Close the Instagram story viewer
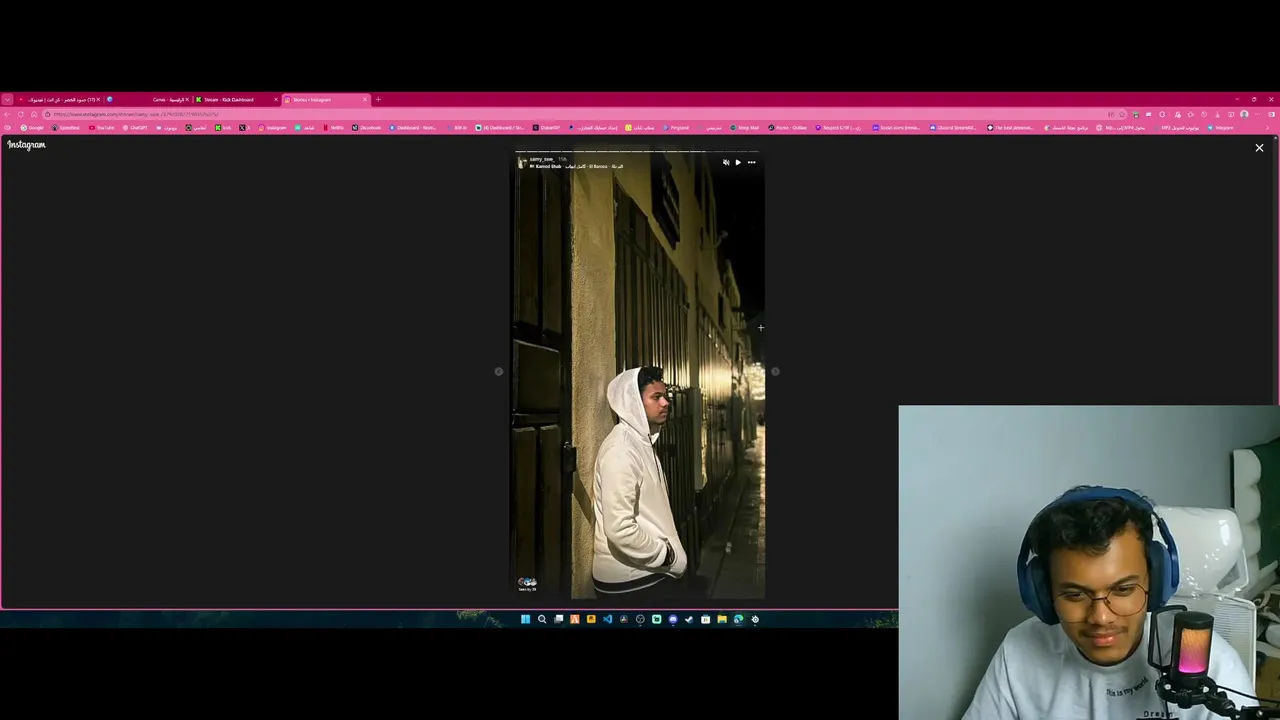Viewport: 1280px width, 720px height. point(1259,148)
